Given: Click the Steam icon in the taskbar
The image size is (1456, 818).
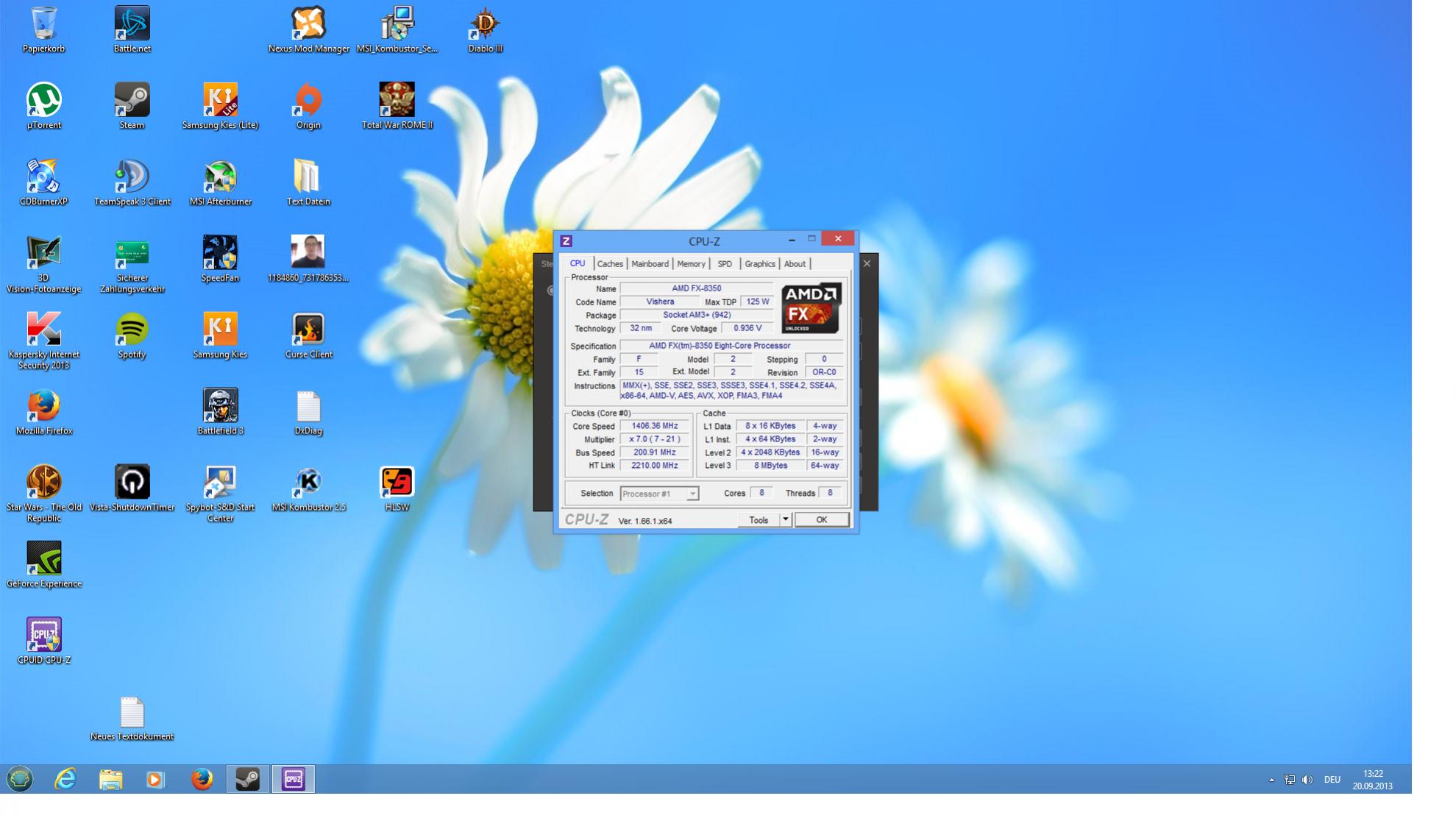Looking at the screenshot, I should click(248, 779).
